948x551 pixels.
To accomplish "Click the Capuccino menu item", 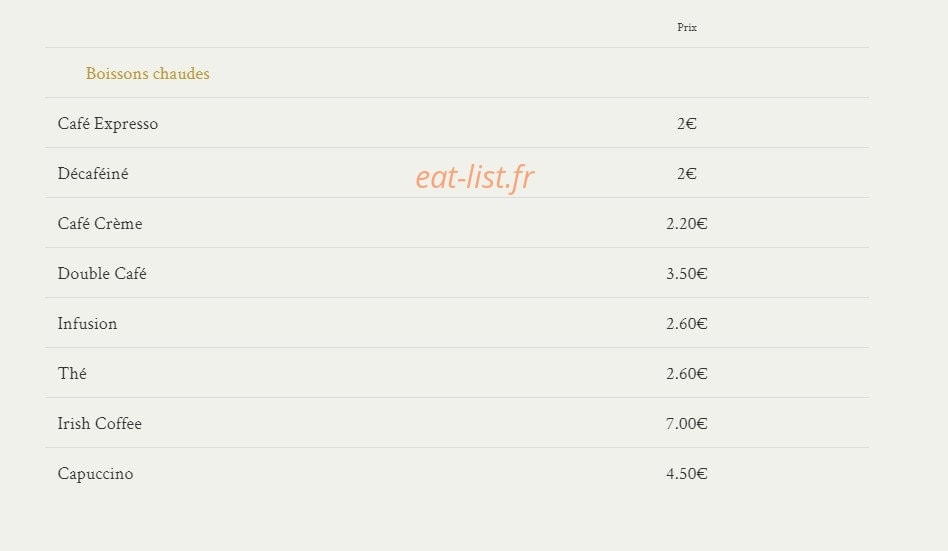I will pos(95,474).
